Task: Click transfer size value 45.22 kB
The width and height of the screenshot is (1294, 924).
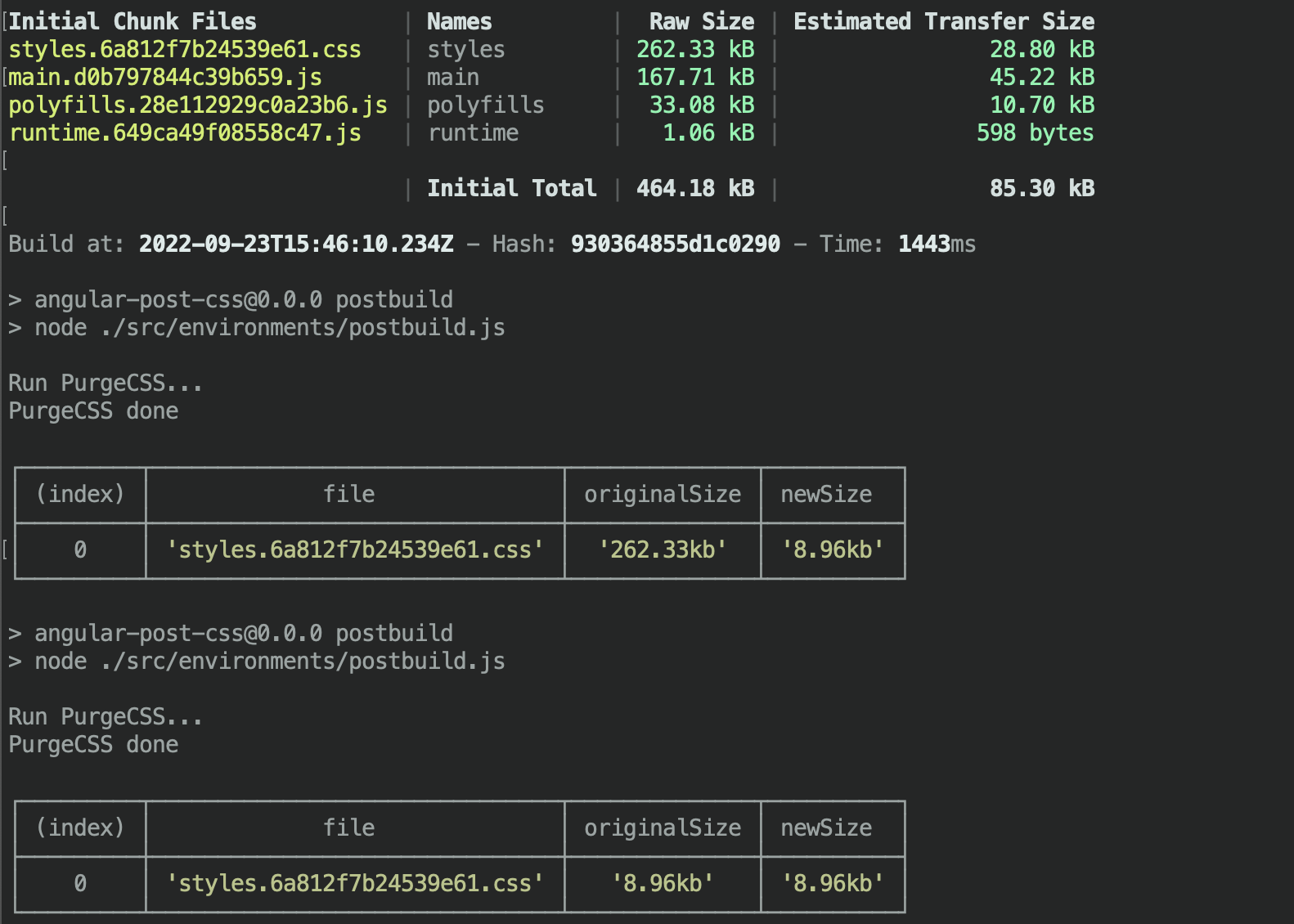Action: tap(1042, 78)
